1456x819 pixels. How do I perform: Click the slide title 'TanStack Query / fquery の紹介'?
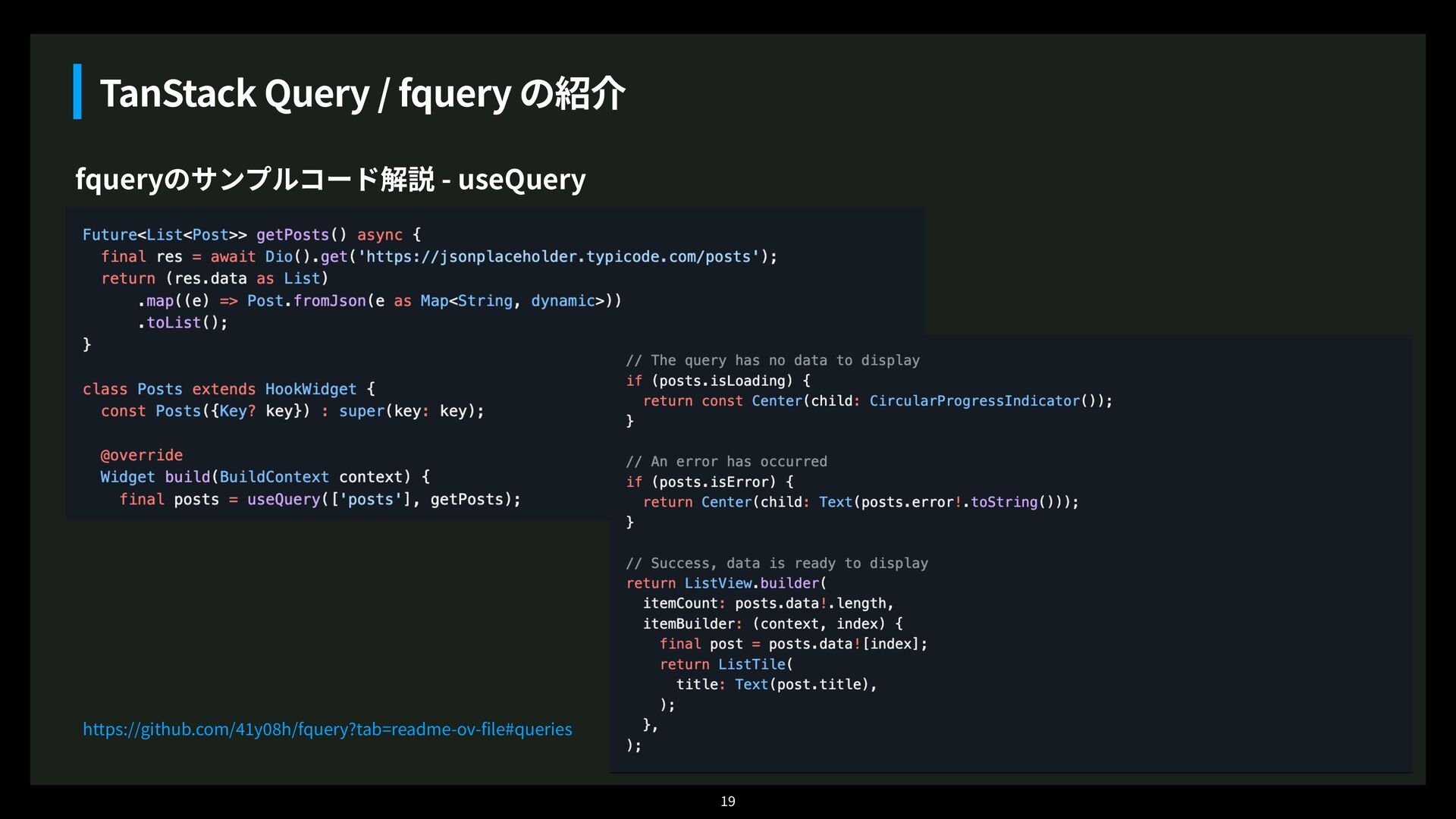(362, 93)
